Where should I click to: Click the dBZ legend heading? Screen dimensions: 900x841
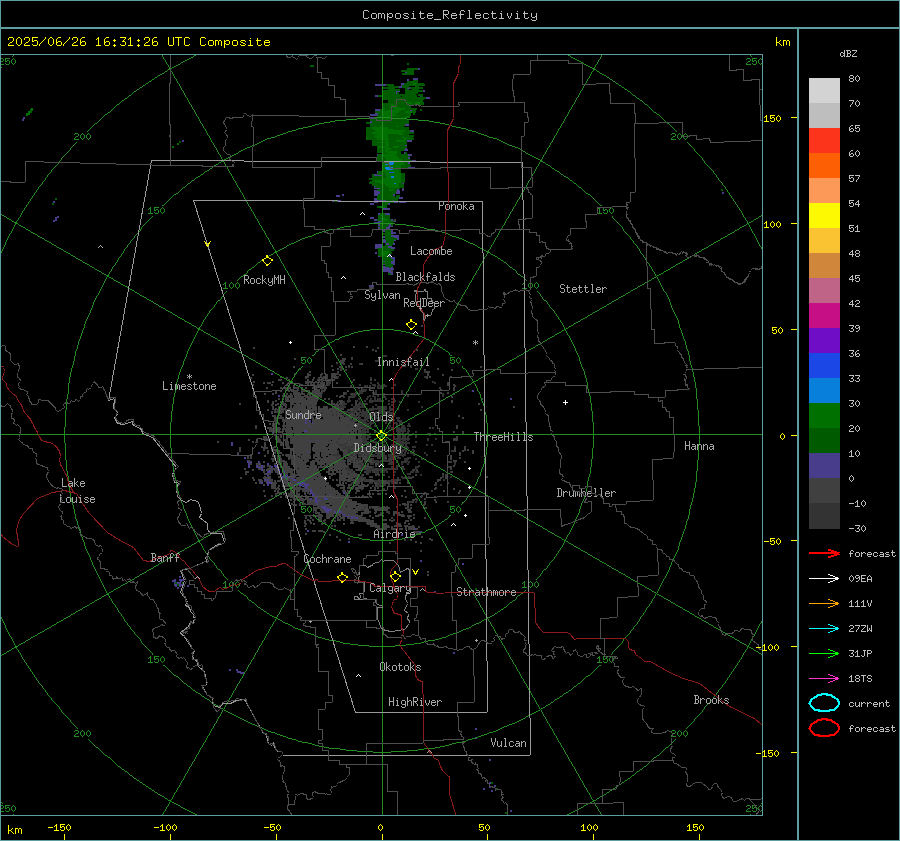[x=848, y=53]
